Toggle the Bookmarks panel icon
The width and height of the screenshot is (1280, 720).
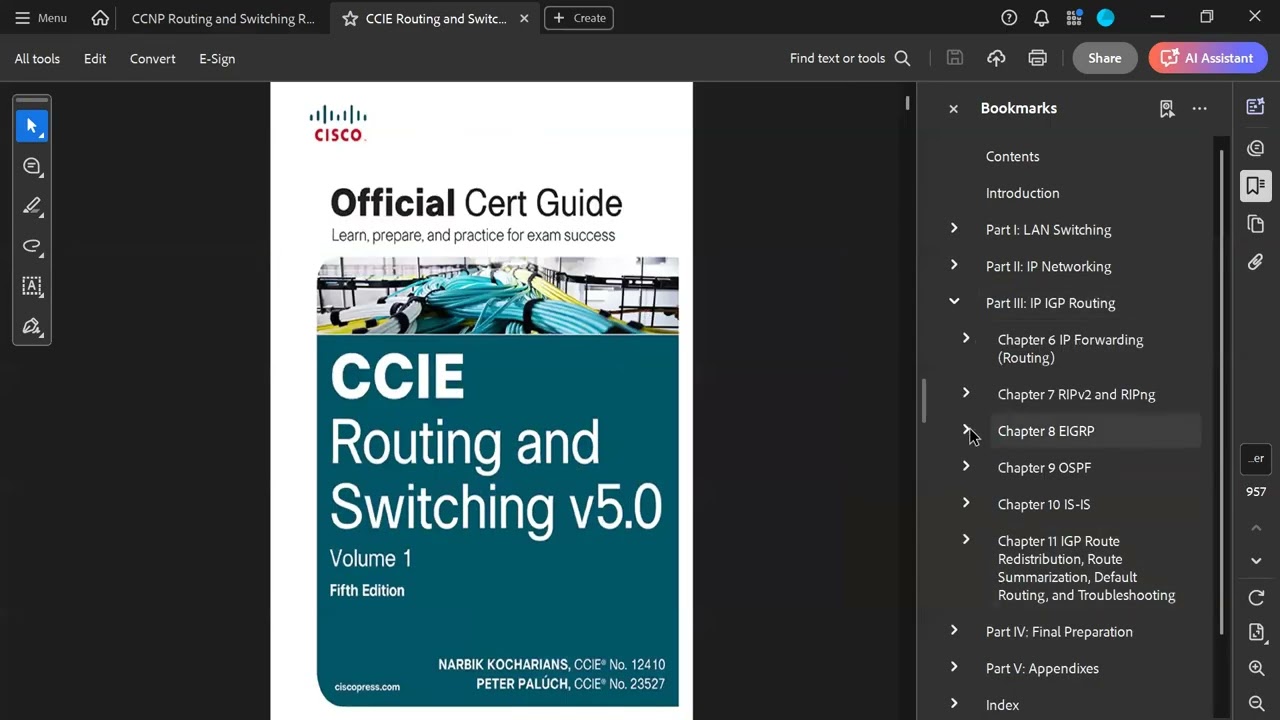coord(1256,186)
